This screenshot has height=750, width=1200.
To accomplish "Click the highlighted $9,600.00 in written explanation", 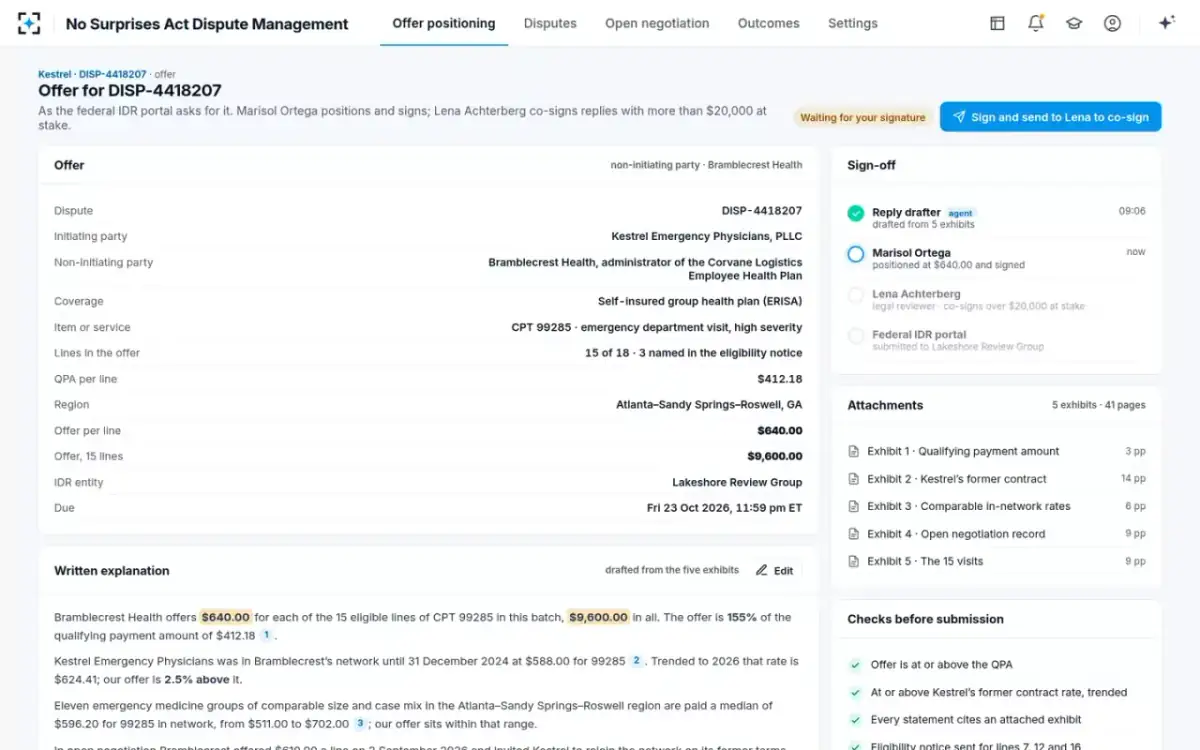I will pos(598,617).
